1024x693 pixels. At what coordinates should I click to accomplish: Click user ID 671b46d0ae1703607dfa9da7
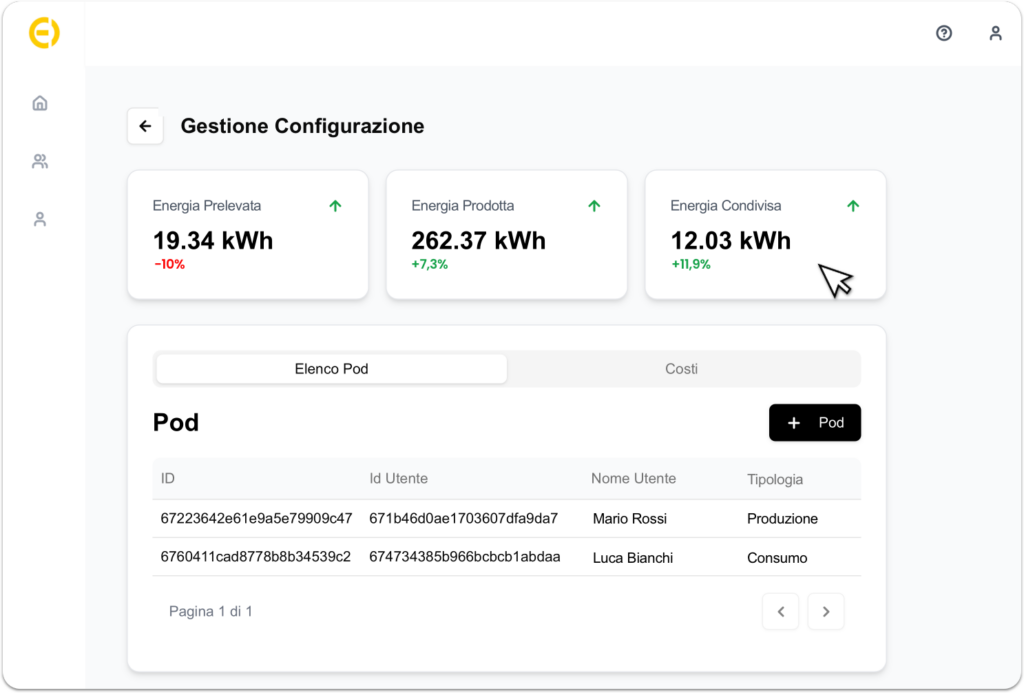[x=464, y=519]
